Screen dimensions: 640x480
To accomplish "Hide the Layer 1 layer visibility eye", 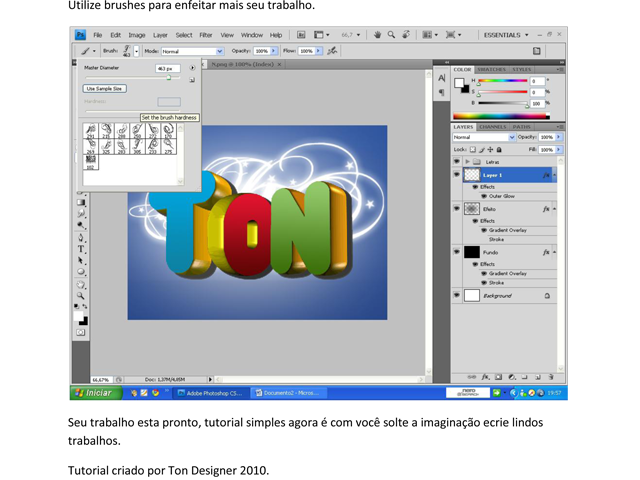I will (457, 175).
